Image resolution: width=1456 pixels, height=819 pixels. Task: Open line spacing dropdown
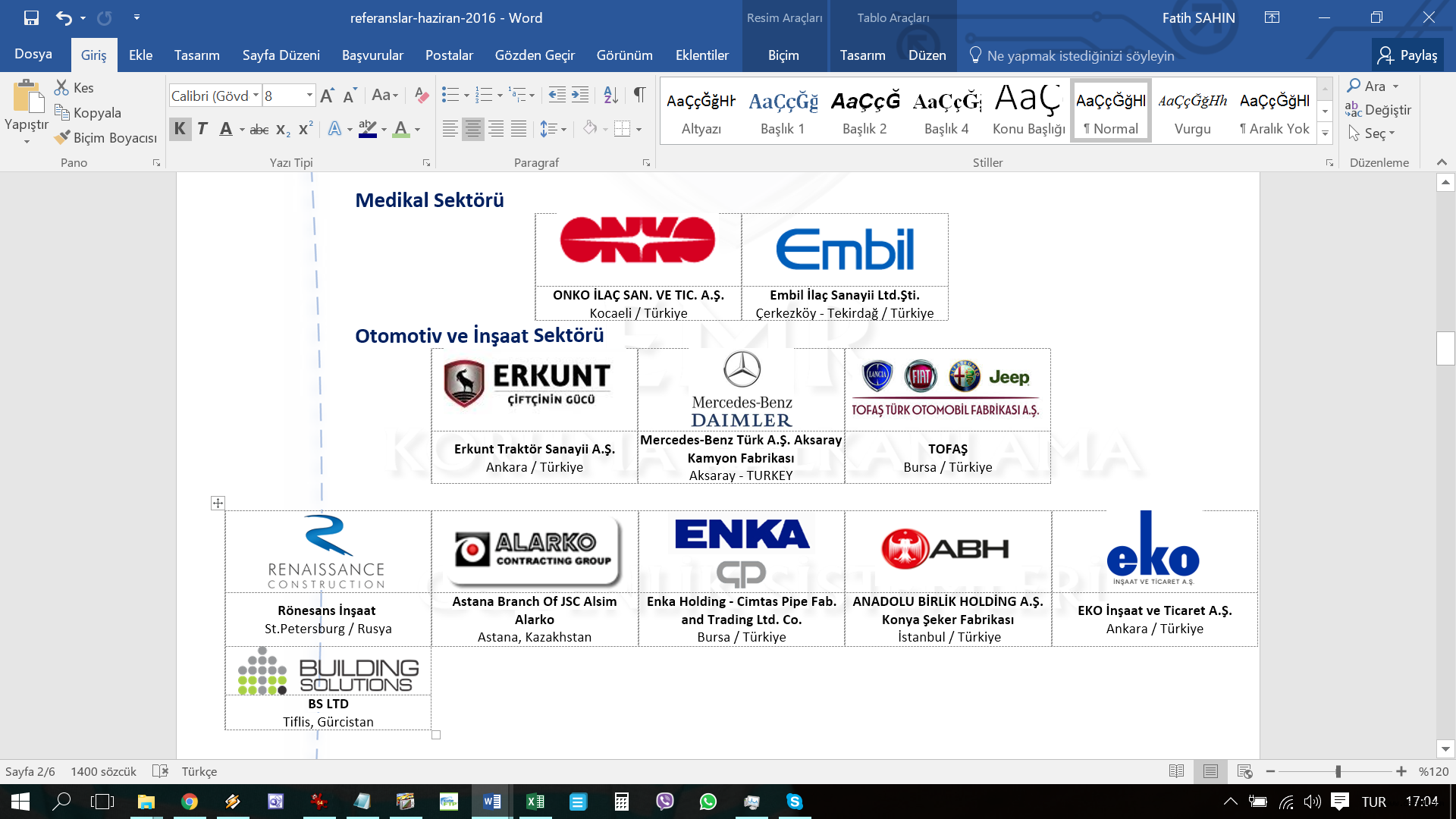[553, 130]
